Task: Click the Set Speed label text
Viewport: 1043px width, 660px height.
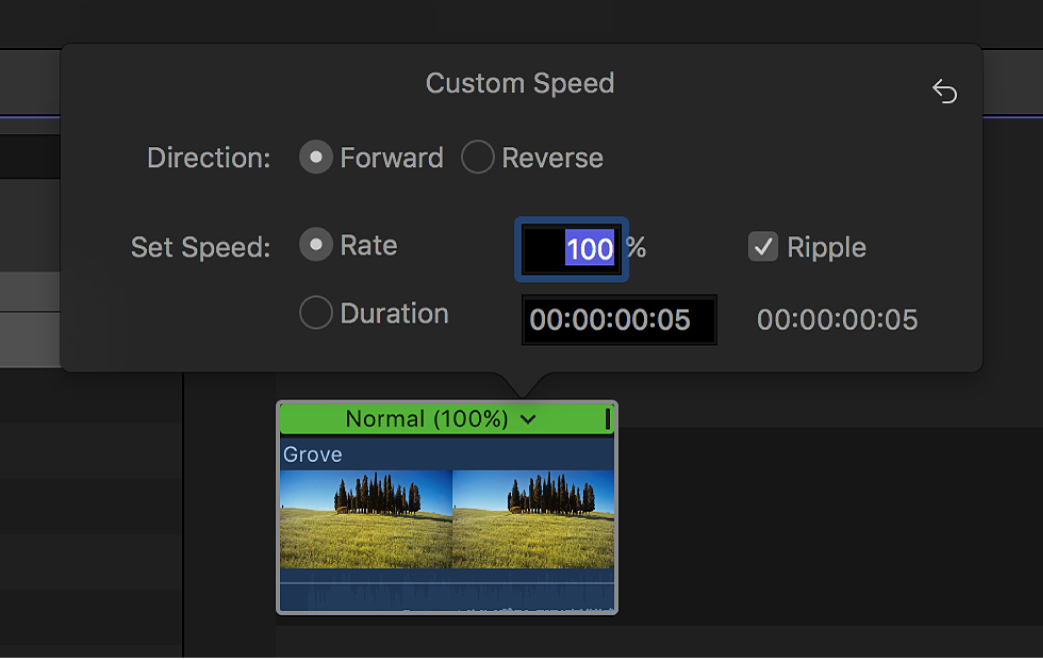Action: tap(201, 248)
